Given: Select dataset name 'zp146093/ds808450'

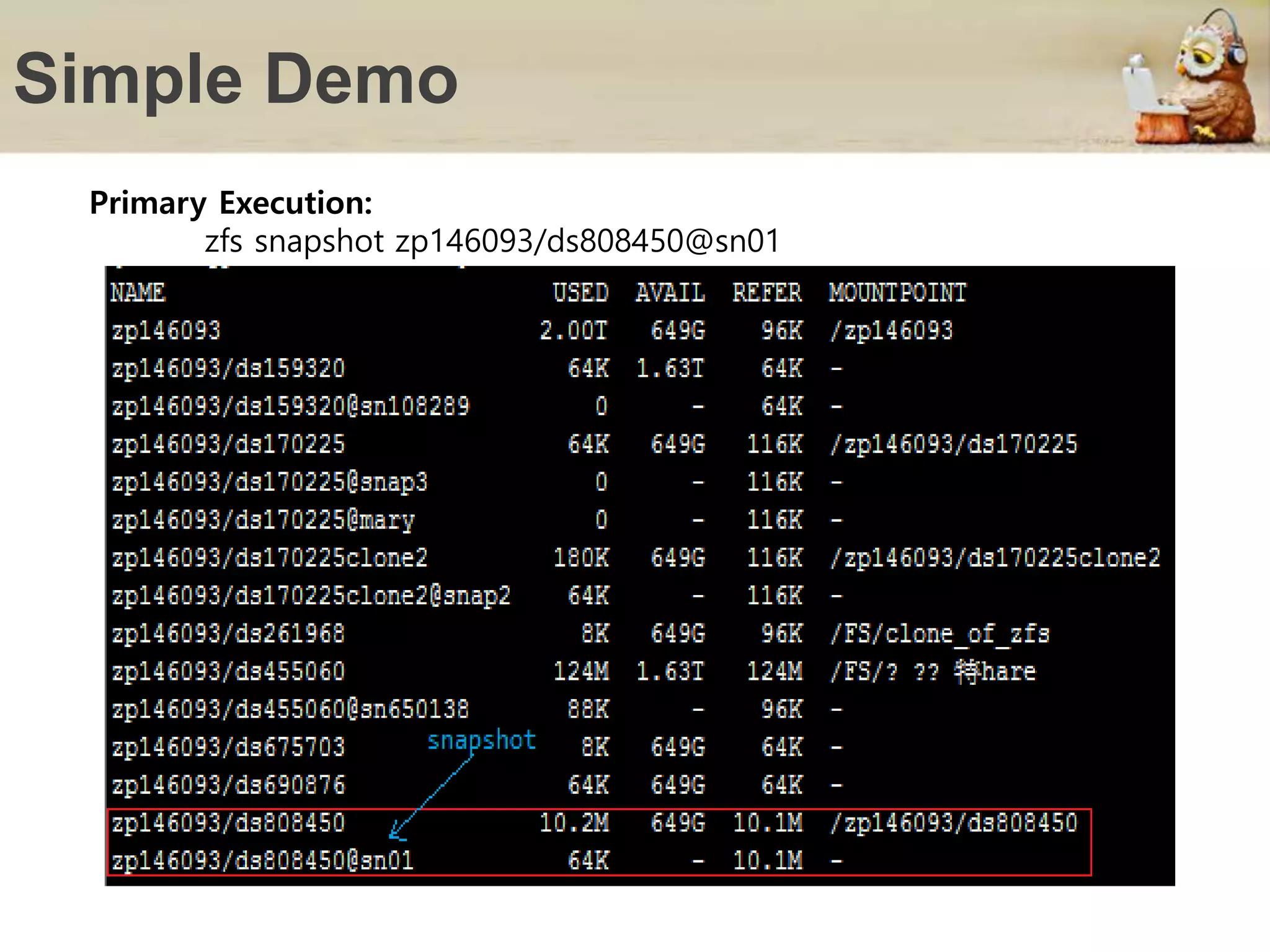Looking at the screenshot, I should (x=228, y=823).
